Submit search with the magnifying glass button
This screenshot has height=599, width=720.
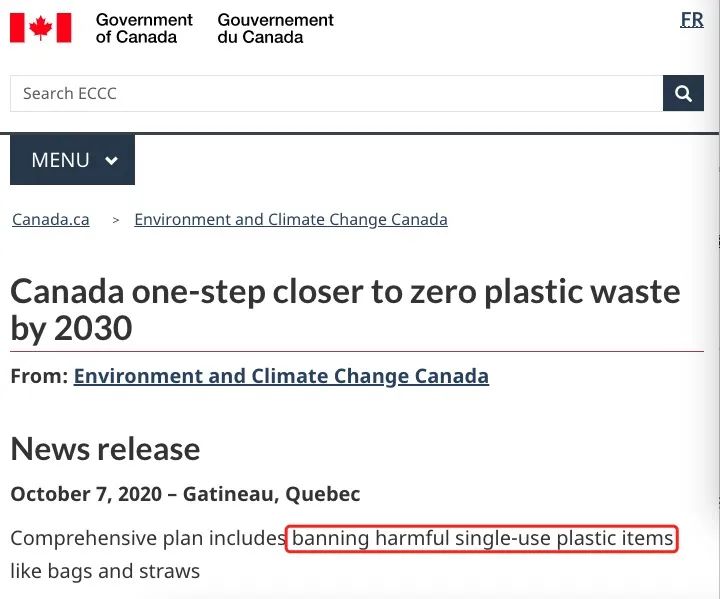coord(683,93)
